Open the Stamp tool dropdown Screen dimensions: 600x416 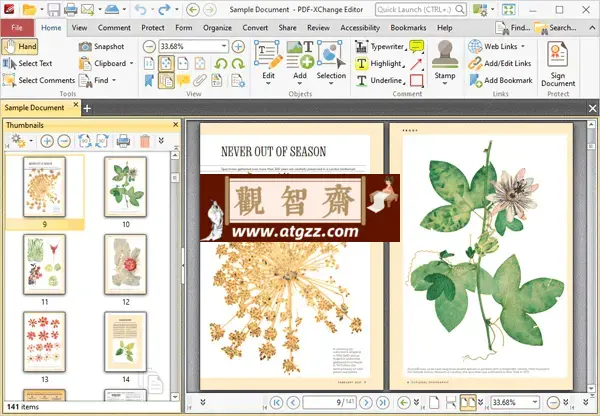point(445,61)
